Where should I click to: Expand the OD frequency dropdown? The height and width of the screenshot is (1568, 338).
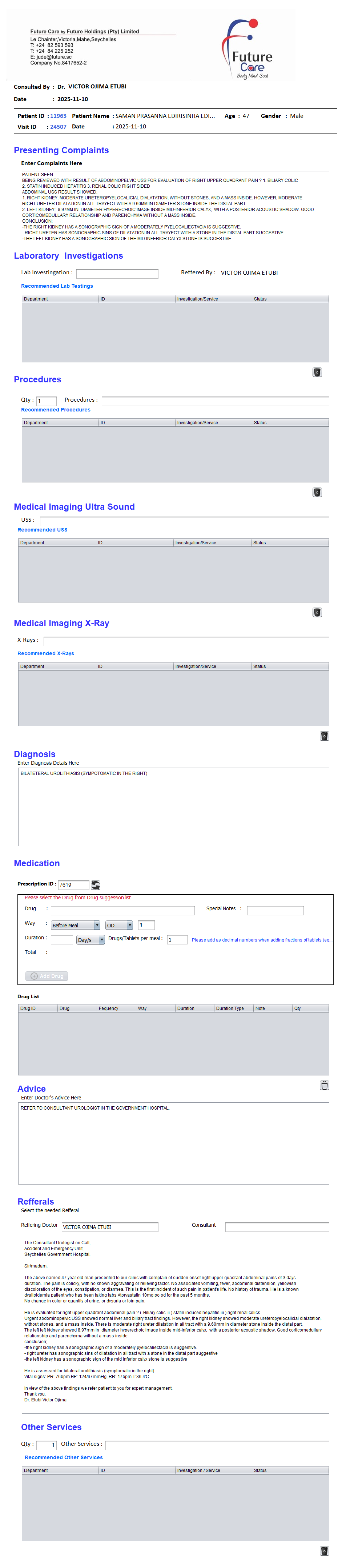pyautogui.click(x=119, y=924)
